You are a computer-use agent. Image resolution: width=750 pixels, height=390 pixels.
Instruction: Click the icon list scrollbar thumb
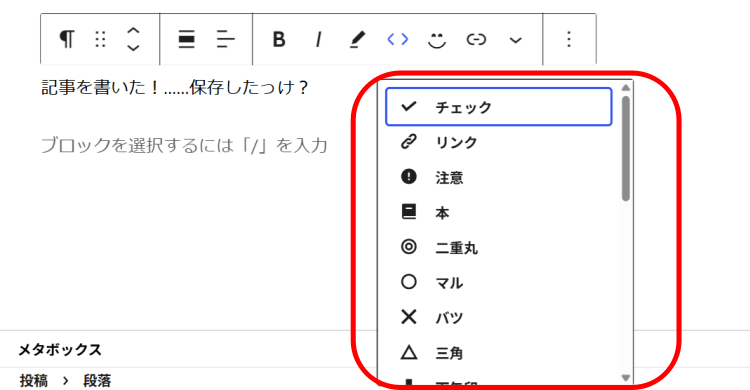click(626, 148)
